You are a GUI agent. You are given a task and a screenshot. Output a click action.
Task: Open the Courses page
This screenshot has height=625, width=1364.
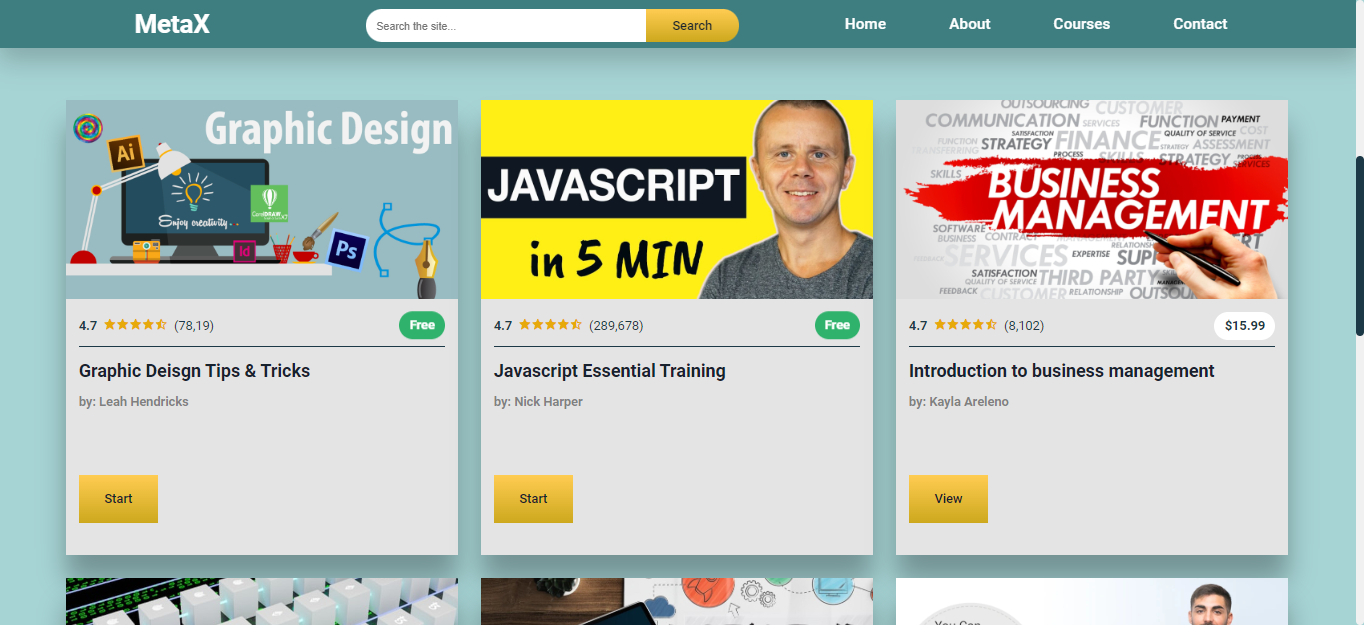pyautogui.click(x=1081, y=23)
